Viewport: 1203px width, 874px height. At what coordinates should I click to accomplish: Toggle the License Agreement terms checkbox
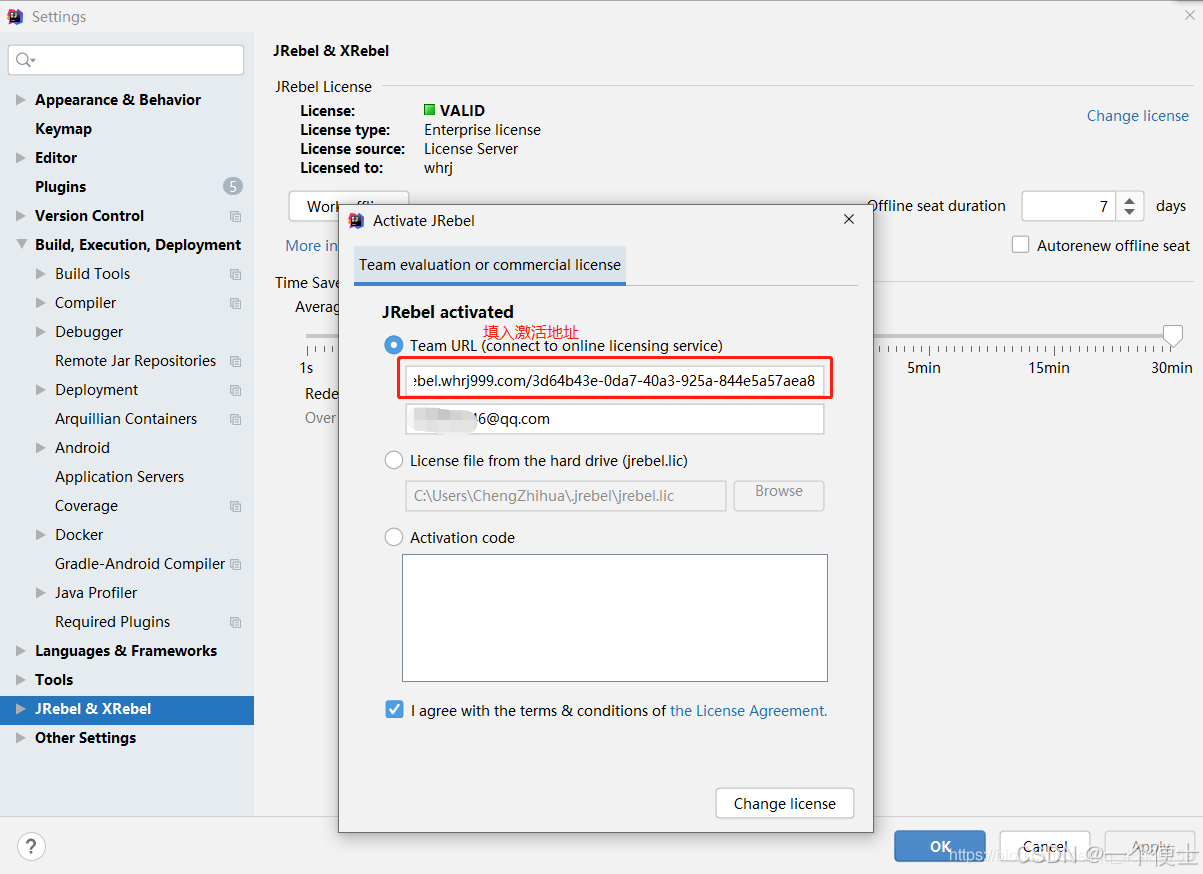[x=394, y=710]
